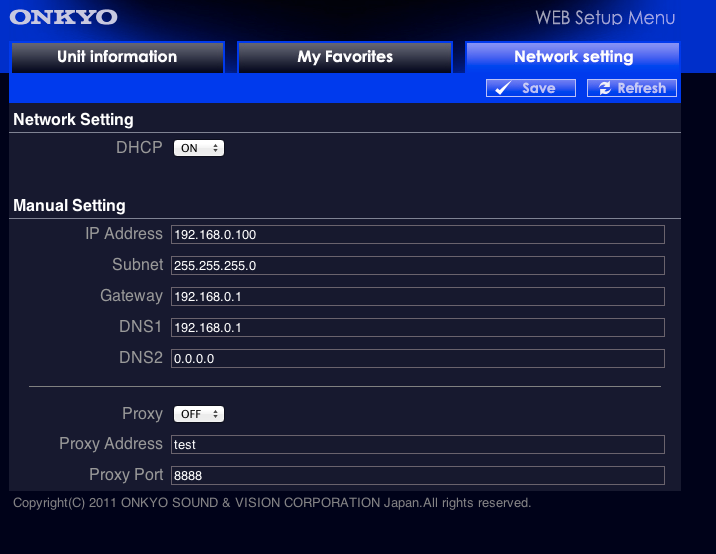Open the Unit information tab
Image resolution: width=716 pixels, height=554 pixels.
tap(117, 56)
